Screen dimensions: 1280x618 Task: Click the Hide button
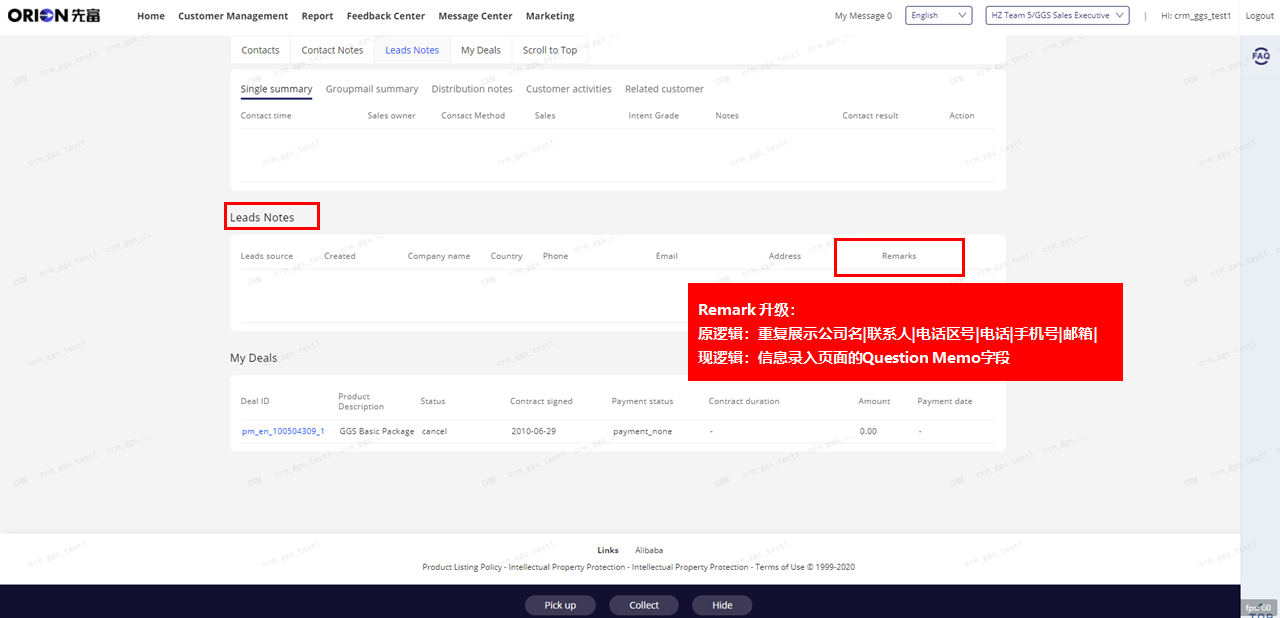pyautogui.click(x=722, y=605)
